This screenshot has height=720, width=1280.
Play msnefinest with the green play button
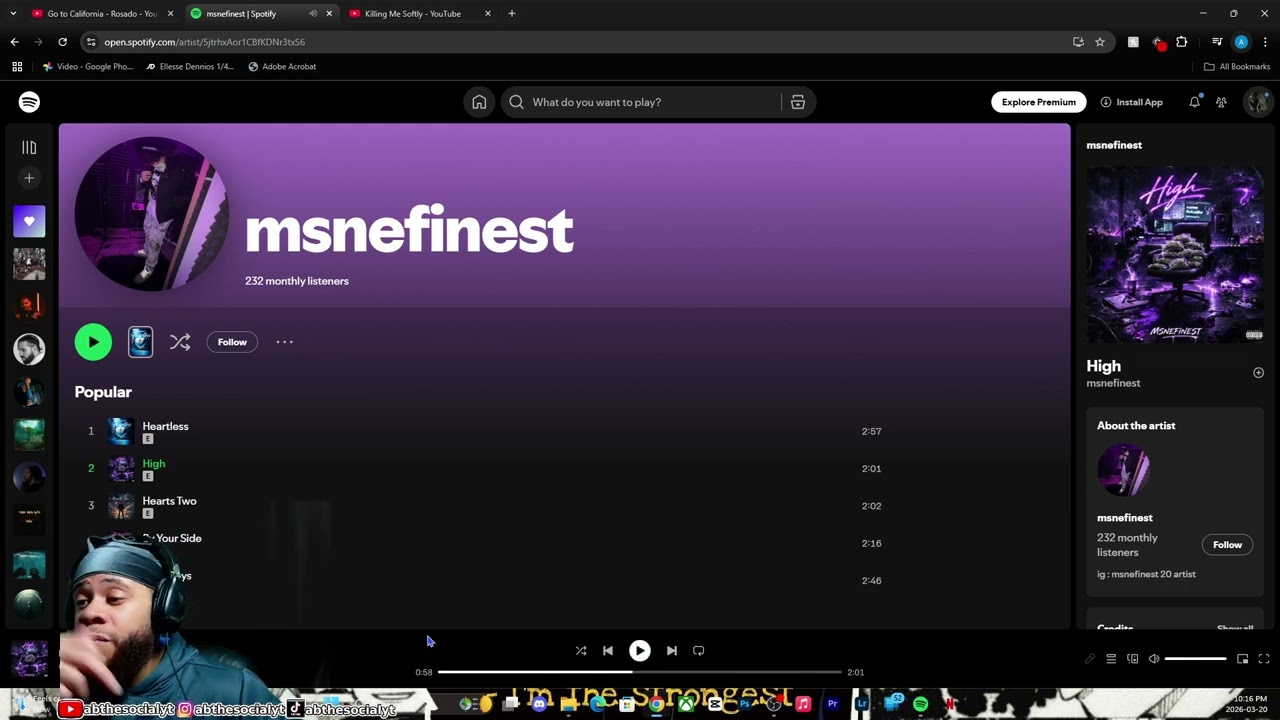[93, 342]
